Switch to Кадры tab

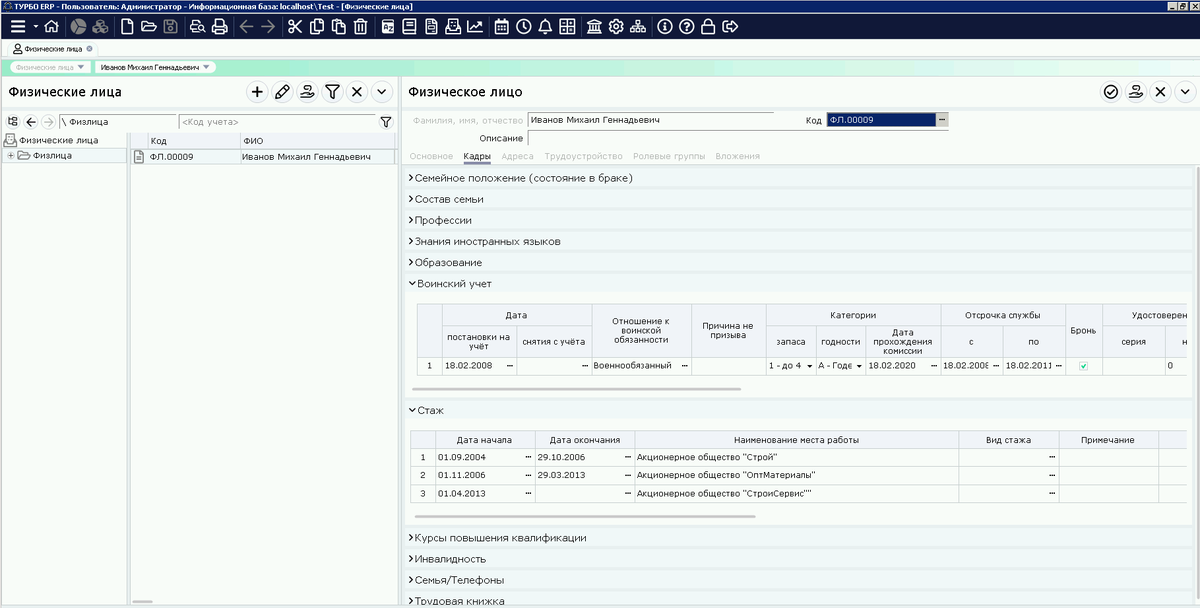tap(477, 156)
